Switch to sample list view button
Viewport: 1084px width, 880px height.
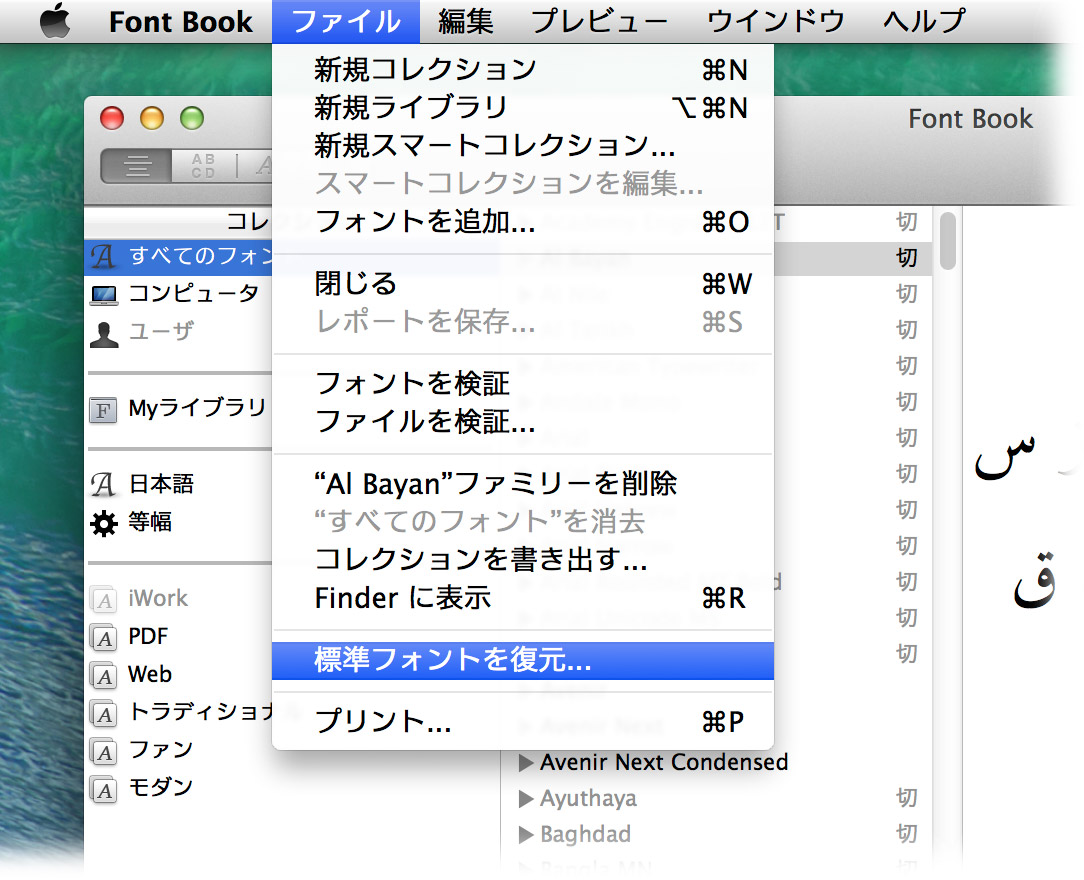[137, 166]
